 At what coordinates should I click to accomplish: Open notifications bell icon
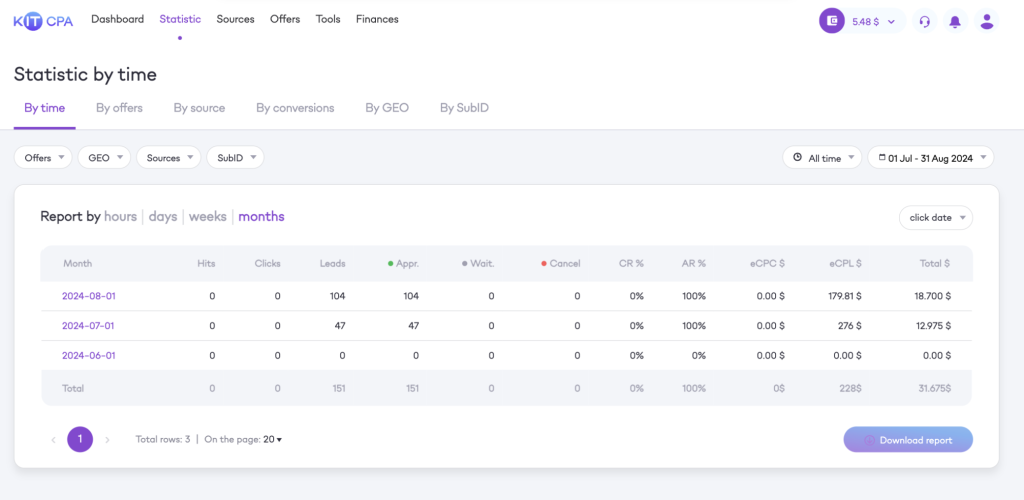(955, 21)
